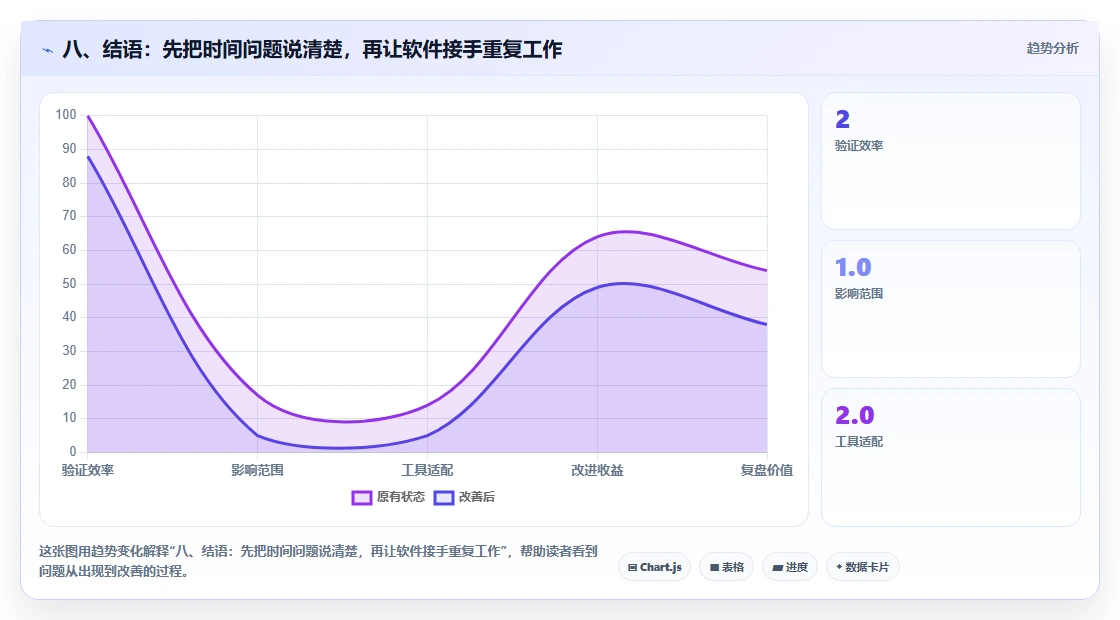Click the 2.0 value in 工具适配 card
The height and width of the screenshot is (620, 1120).
(854, 415)
